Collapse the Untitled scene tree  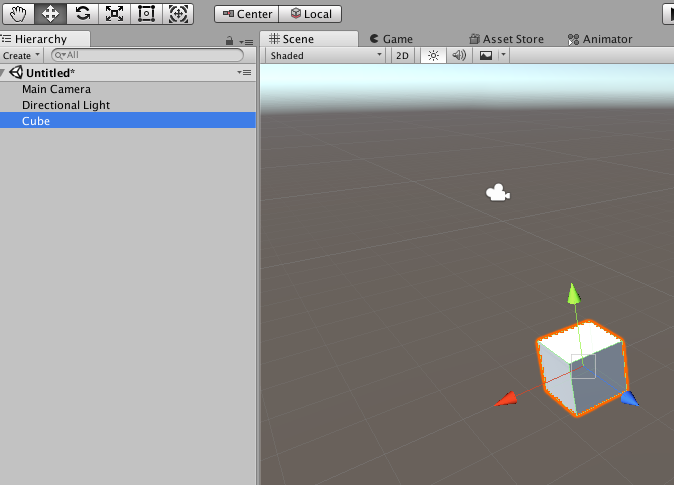[x=3, y=73]
